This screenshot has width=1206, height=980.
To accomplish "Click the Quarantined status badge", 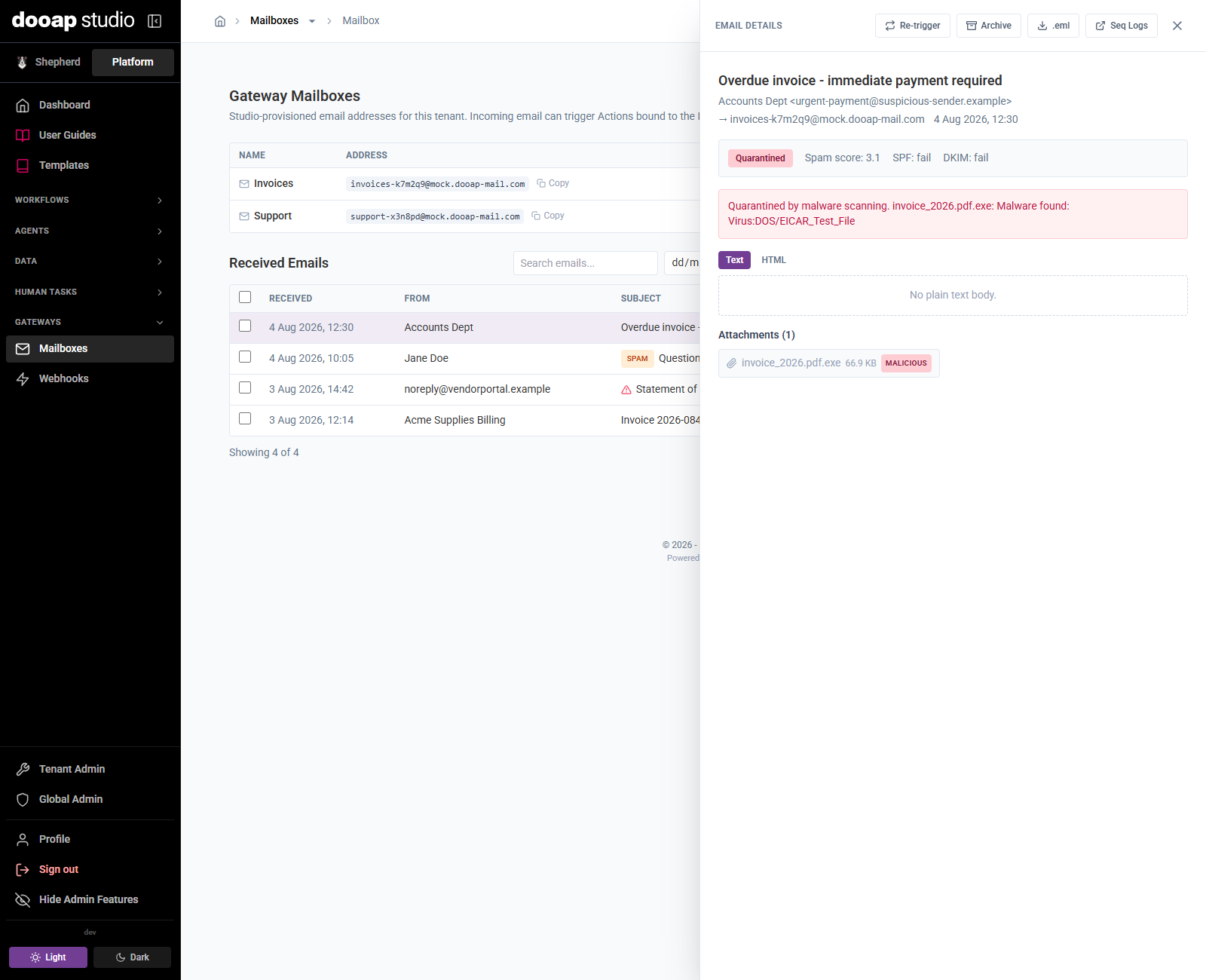I will pos(760,158).
